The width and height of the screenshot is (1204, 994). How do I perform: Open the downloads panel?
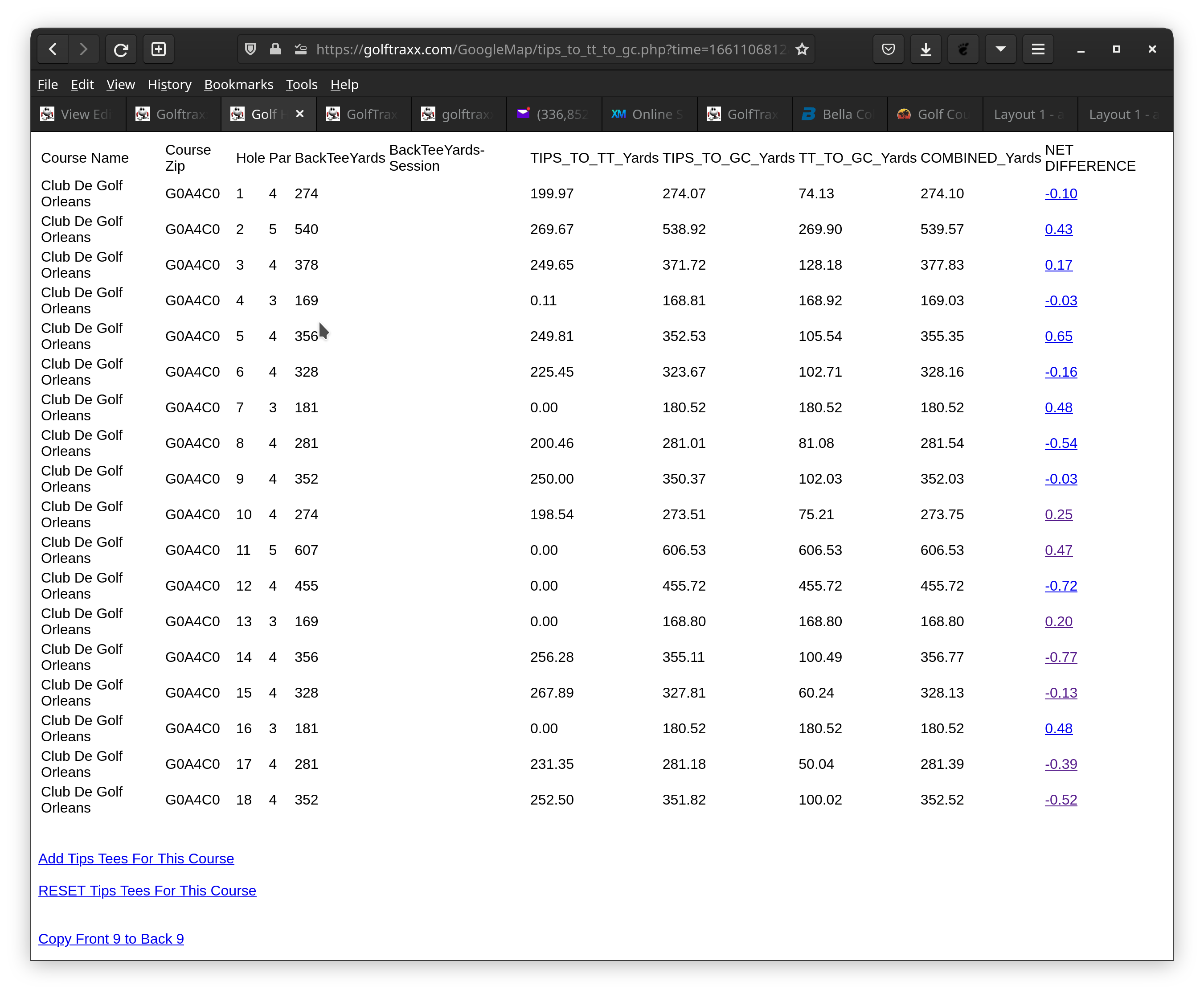click(x=926, y=49)
